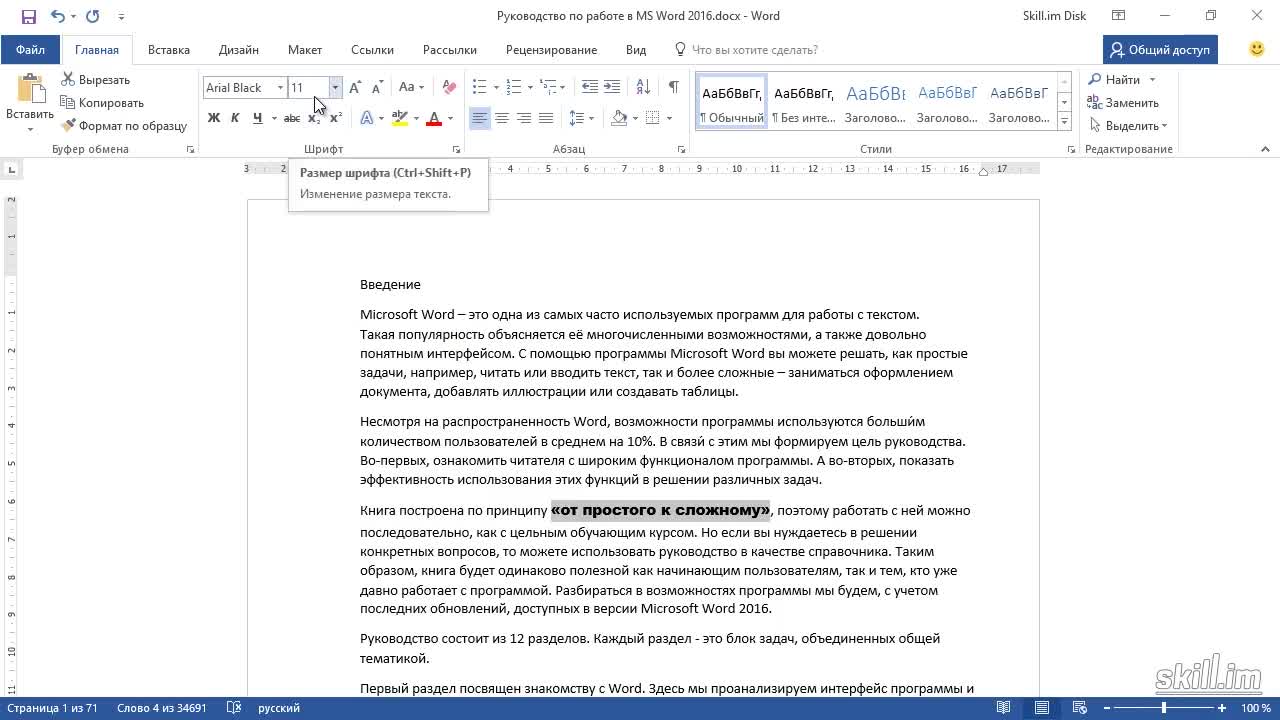The image size is (1280, 720).
Task: Click Копировать to copy the selection
Action: pos(102,103)
